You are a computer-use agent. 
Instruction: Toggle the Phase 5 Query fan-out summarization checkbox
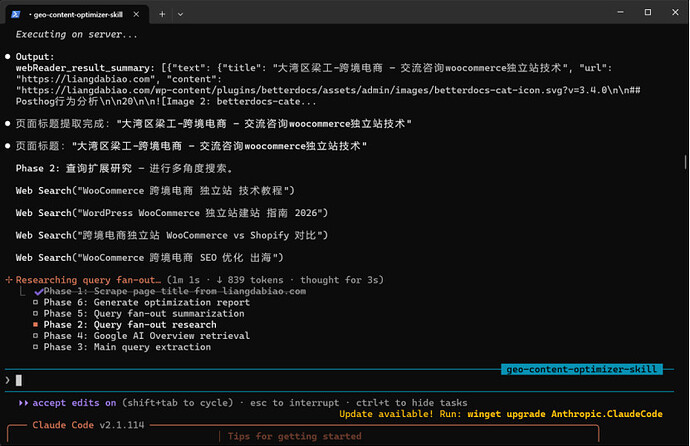(35, 314)
